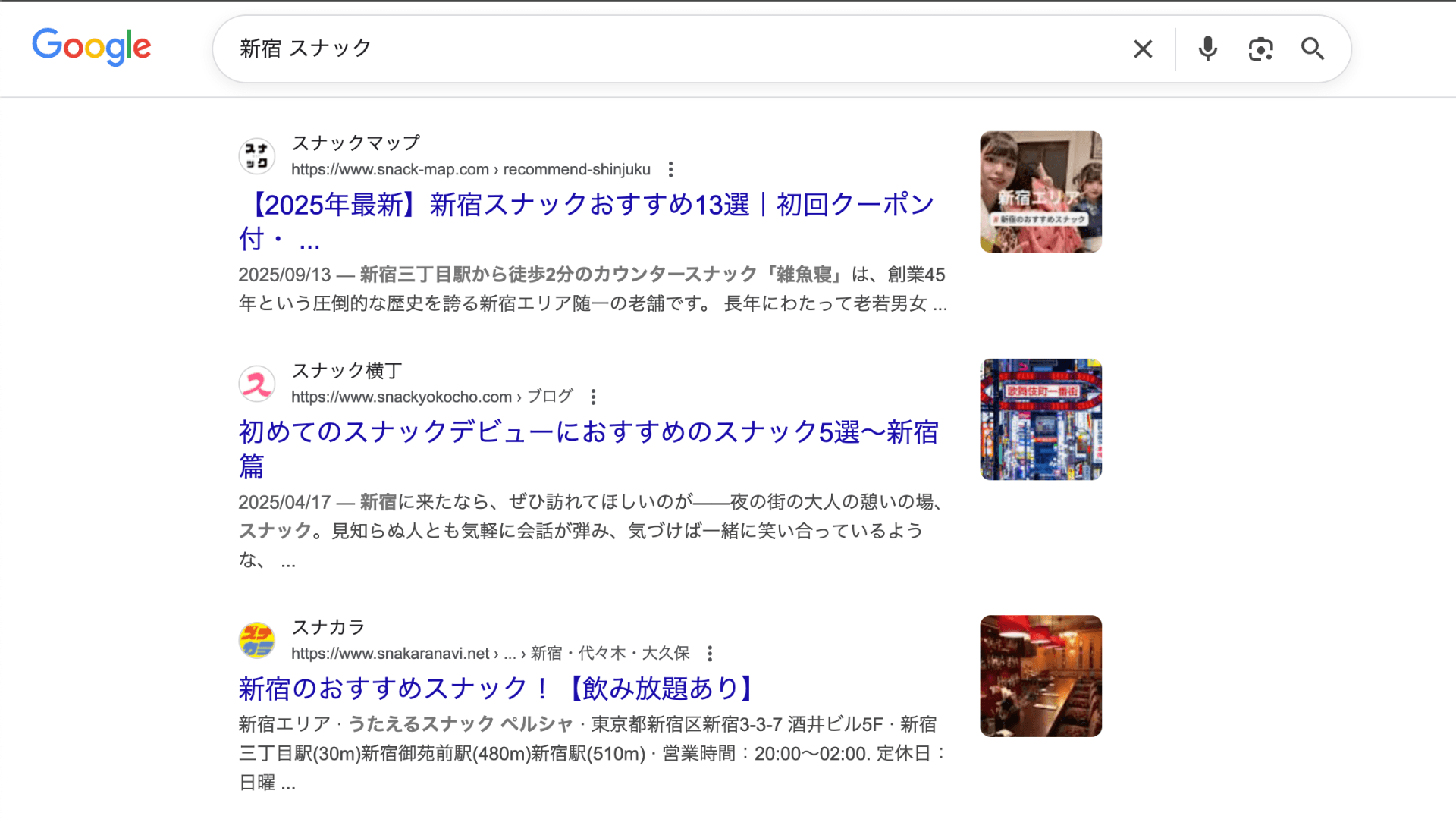This screenshot has width=1456, height=819.
Task: Open more options for snakaranavi.net result
Action: [710, 654]
